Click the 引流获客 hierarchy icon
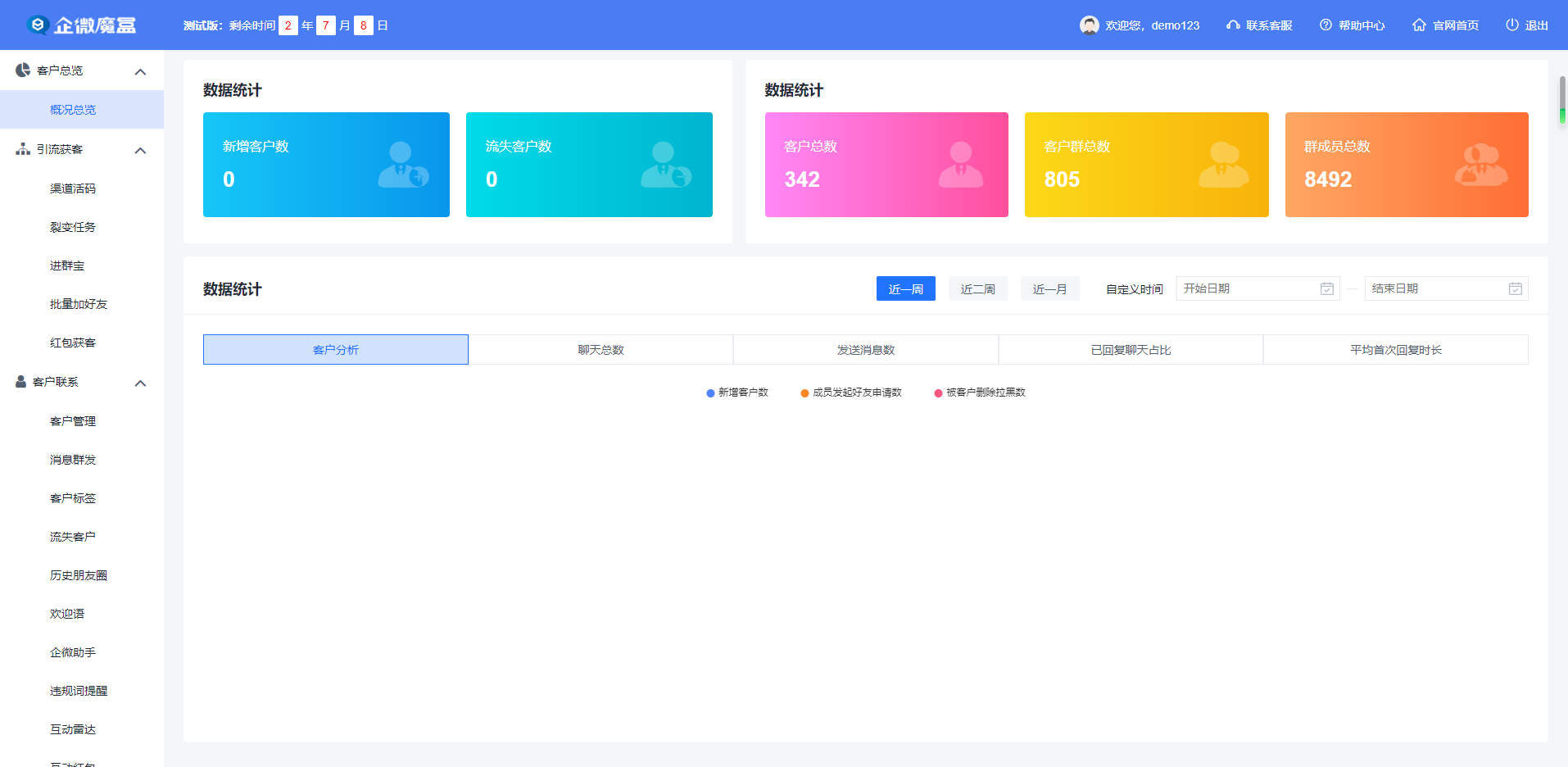This screenshot has width=1568, height=767. tap(23, 149)
